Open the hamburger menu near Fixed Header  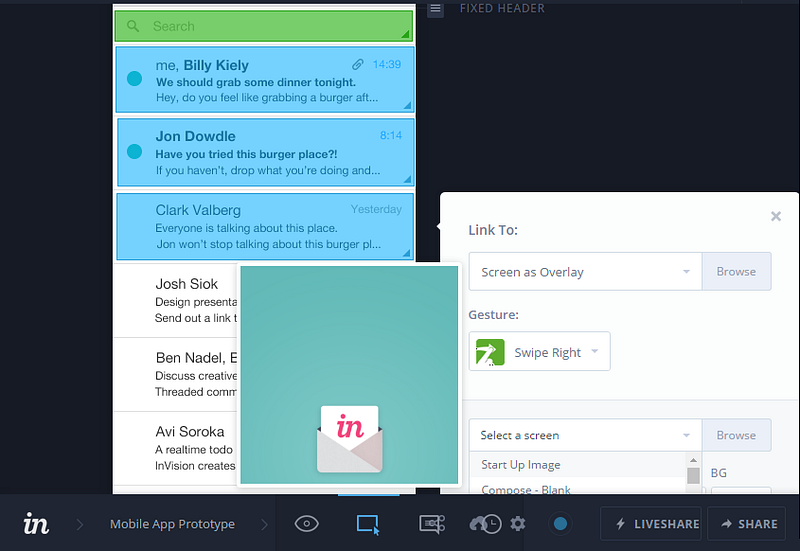(435, 8)
